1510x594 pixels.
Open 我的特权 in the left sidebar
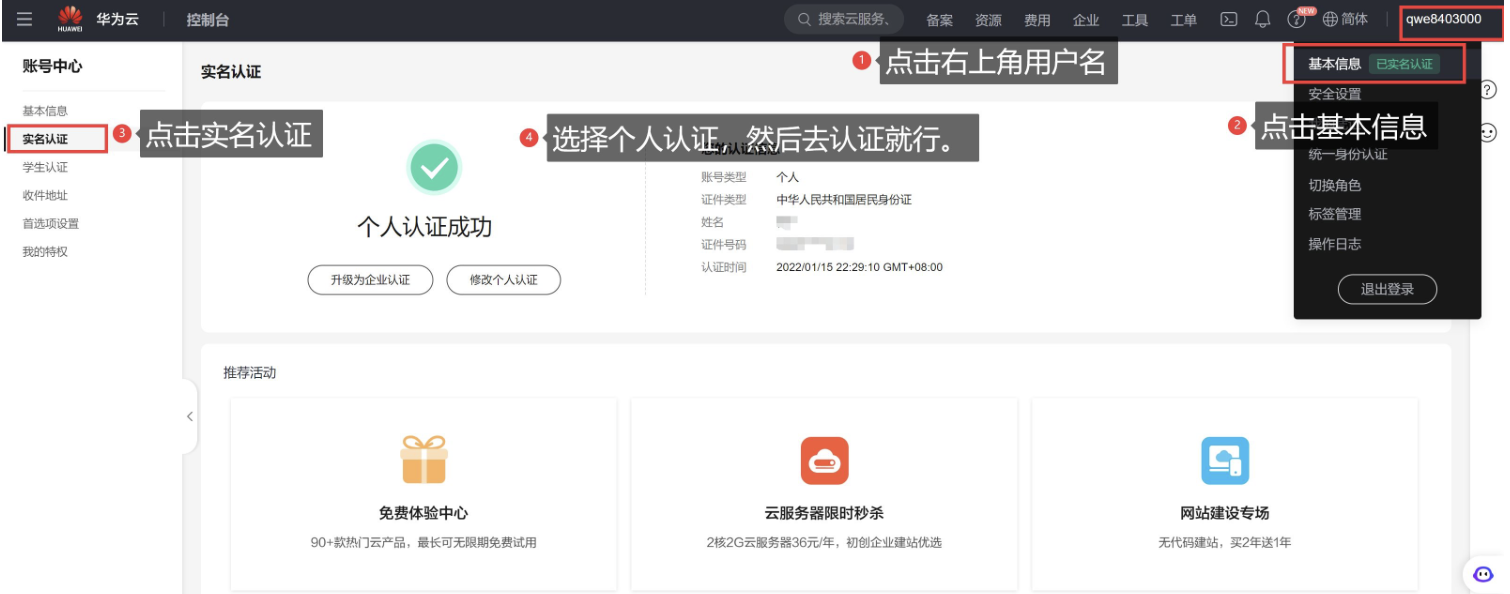[45, 252]
